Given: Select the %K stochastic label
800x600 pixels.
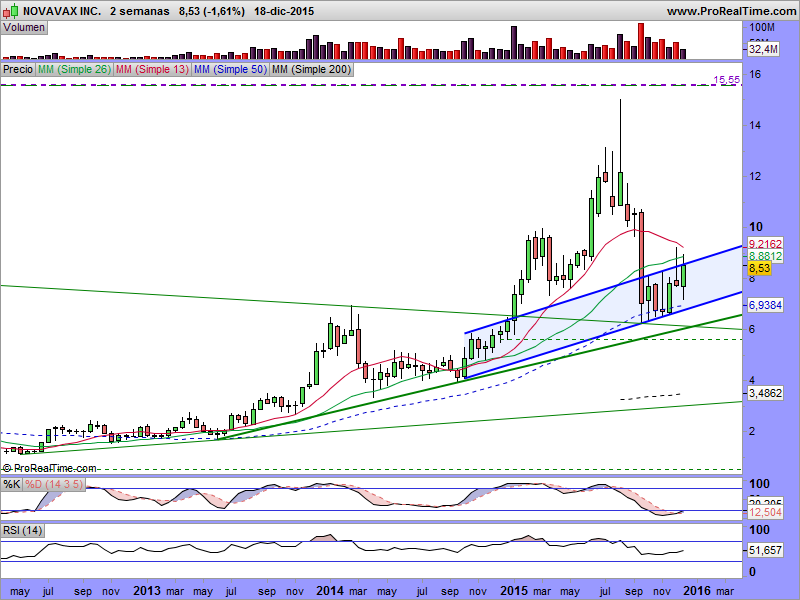Looking at the screenshot, I should (11, 484).
